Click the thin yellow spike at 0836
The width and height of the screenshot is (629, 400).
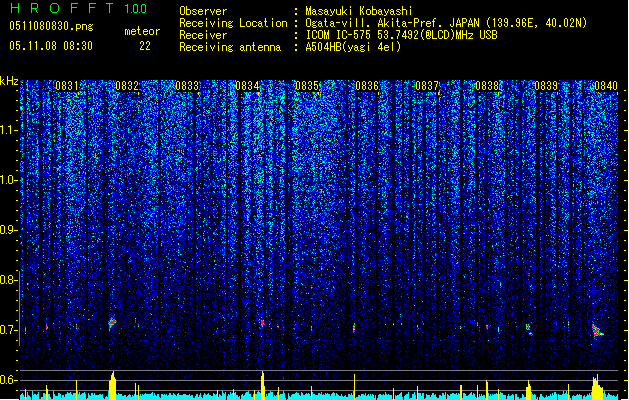coord(354,386)
